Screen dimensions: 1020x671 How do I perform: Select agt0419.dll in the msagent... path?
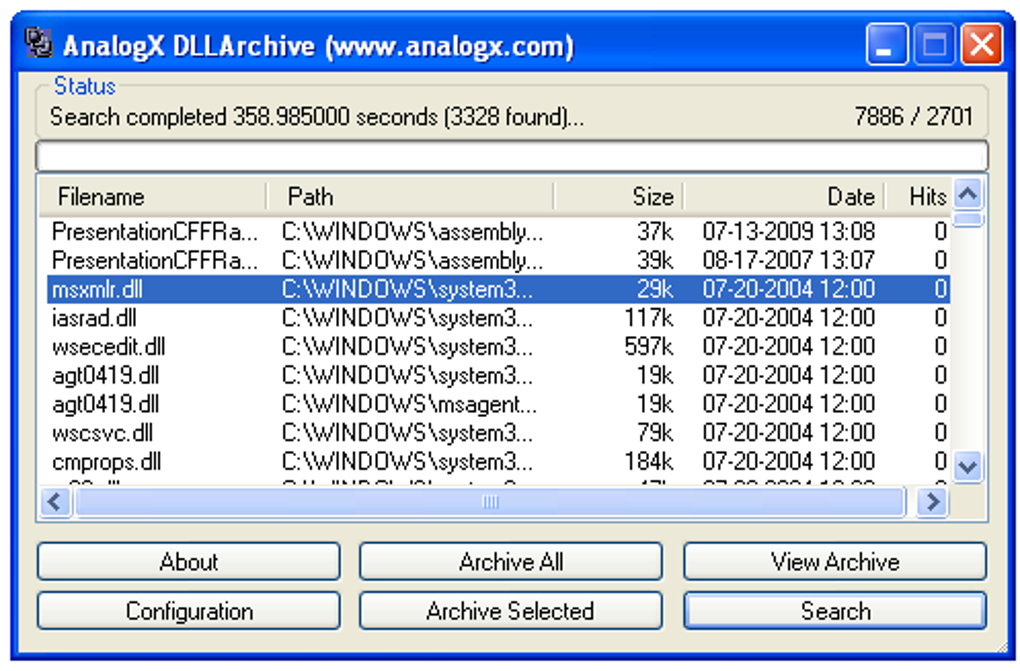tap(498, 404)
